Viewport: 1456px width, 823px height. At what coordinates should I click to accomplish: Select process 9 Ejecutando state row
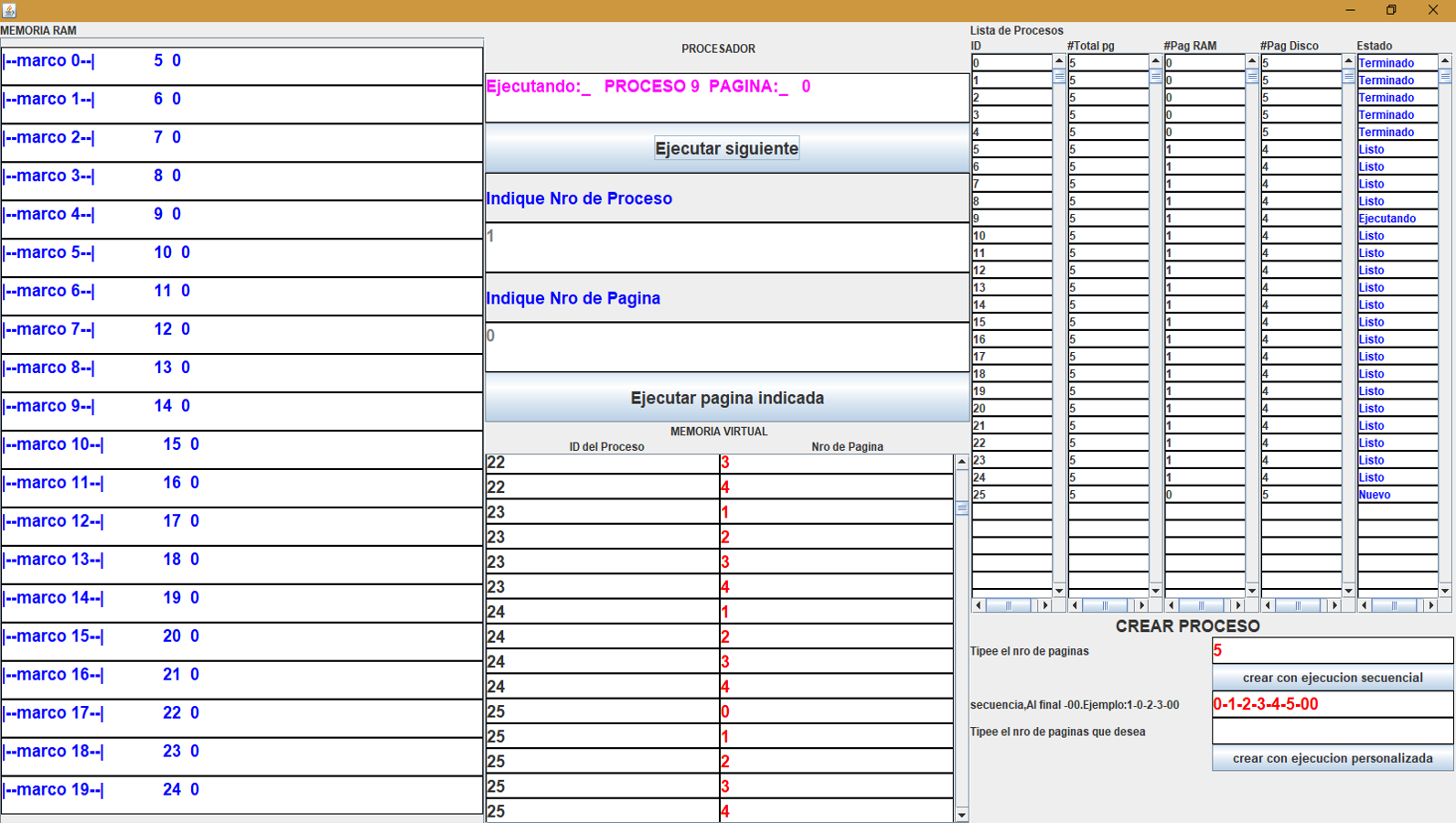point(1397,219)
